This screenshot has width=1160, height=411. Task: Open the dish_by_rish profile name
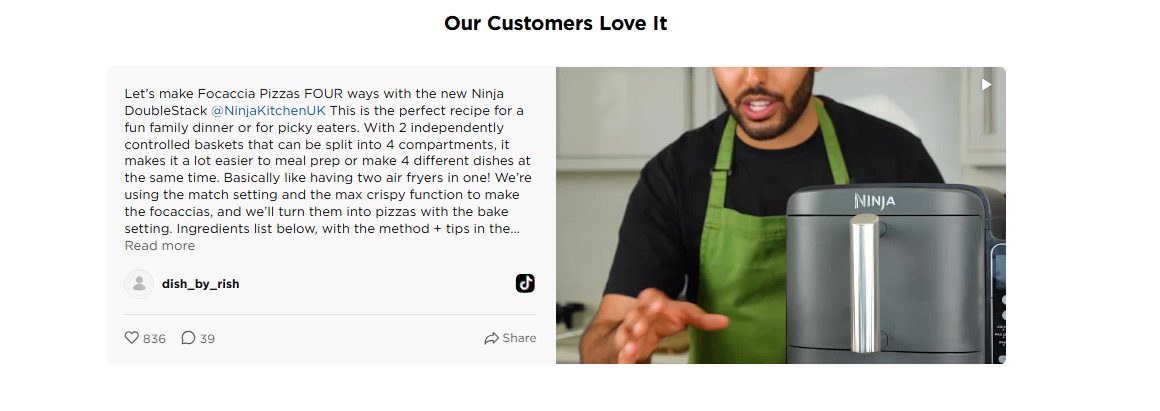coord(200,284)
